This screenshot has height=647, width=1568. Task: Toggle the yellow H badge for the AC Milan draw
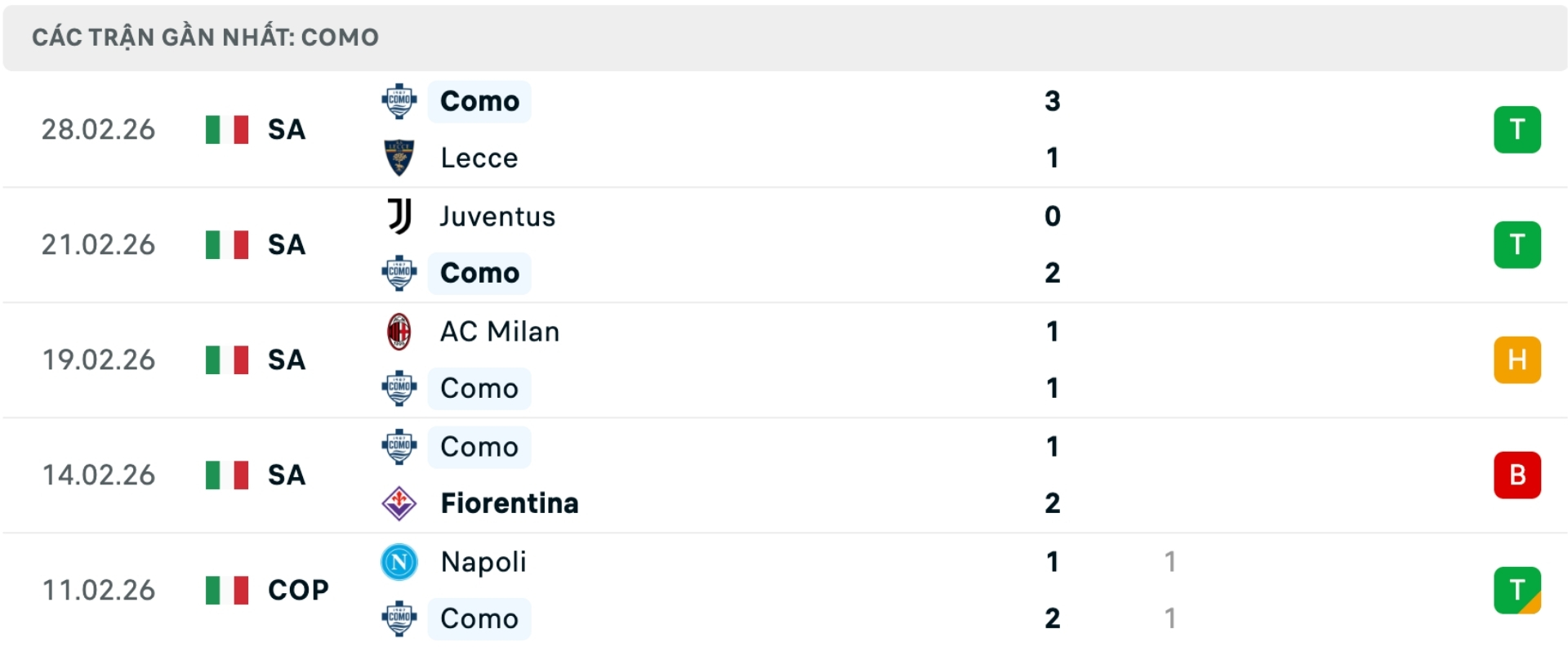coord(1517,359)
